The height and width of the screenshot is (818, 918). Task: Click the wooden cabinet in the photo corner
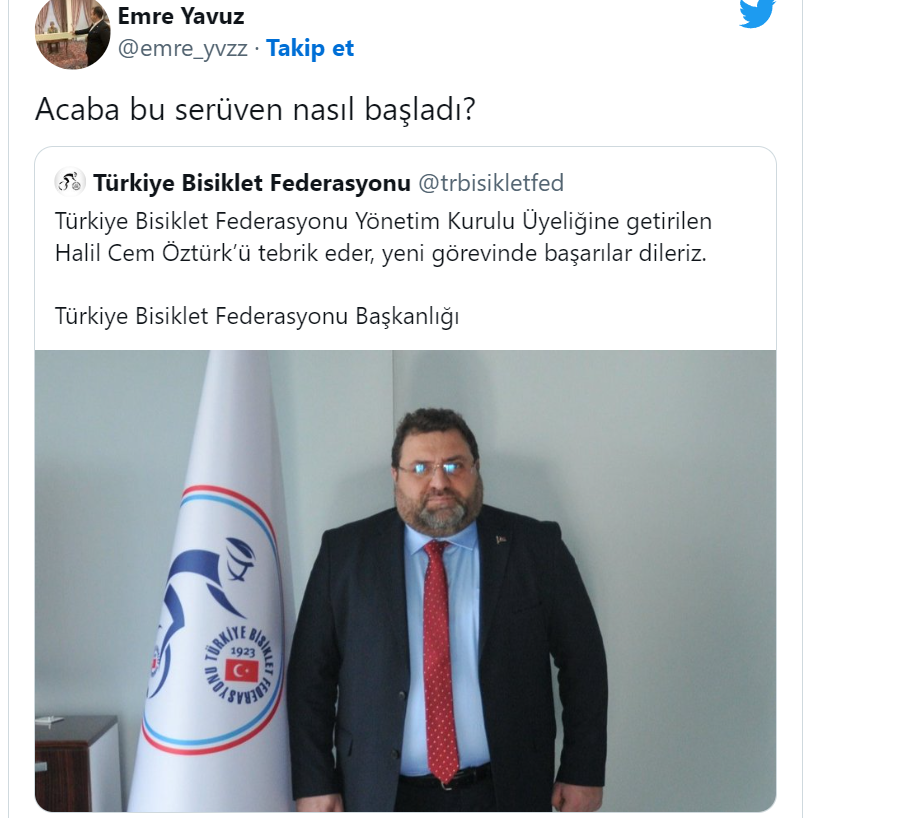pos(78,762)
